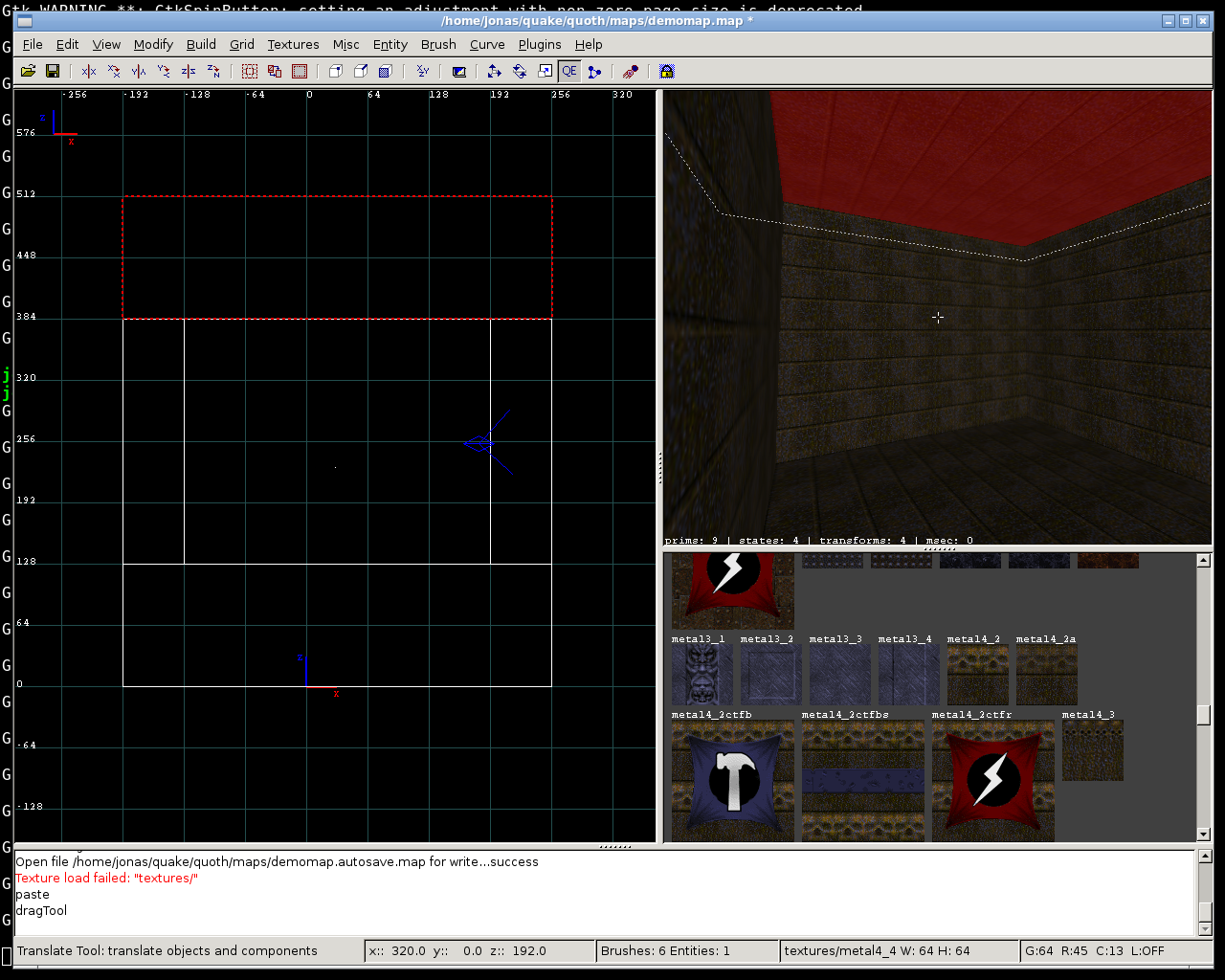Click 'Brushes: 6 Entities: 1' status entry
The image size is (1225, 980).
coord(687,950)
